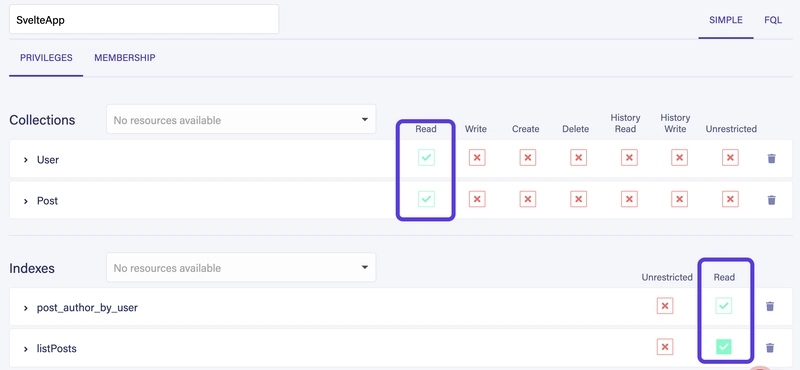Expand the listPosts index row
800x370 pixels.
pos(25,349)
